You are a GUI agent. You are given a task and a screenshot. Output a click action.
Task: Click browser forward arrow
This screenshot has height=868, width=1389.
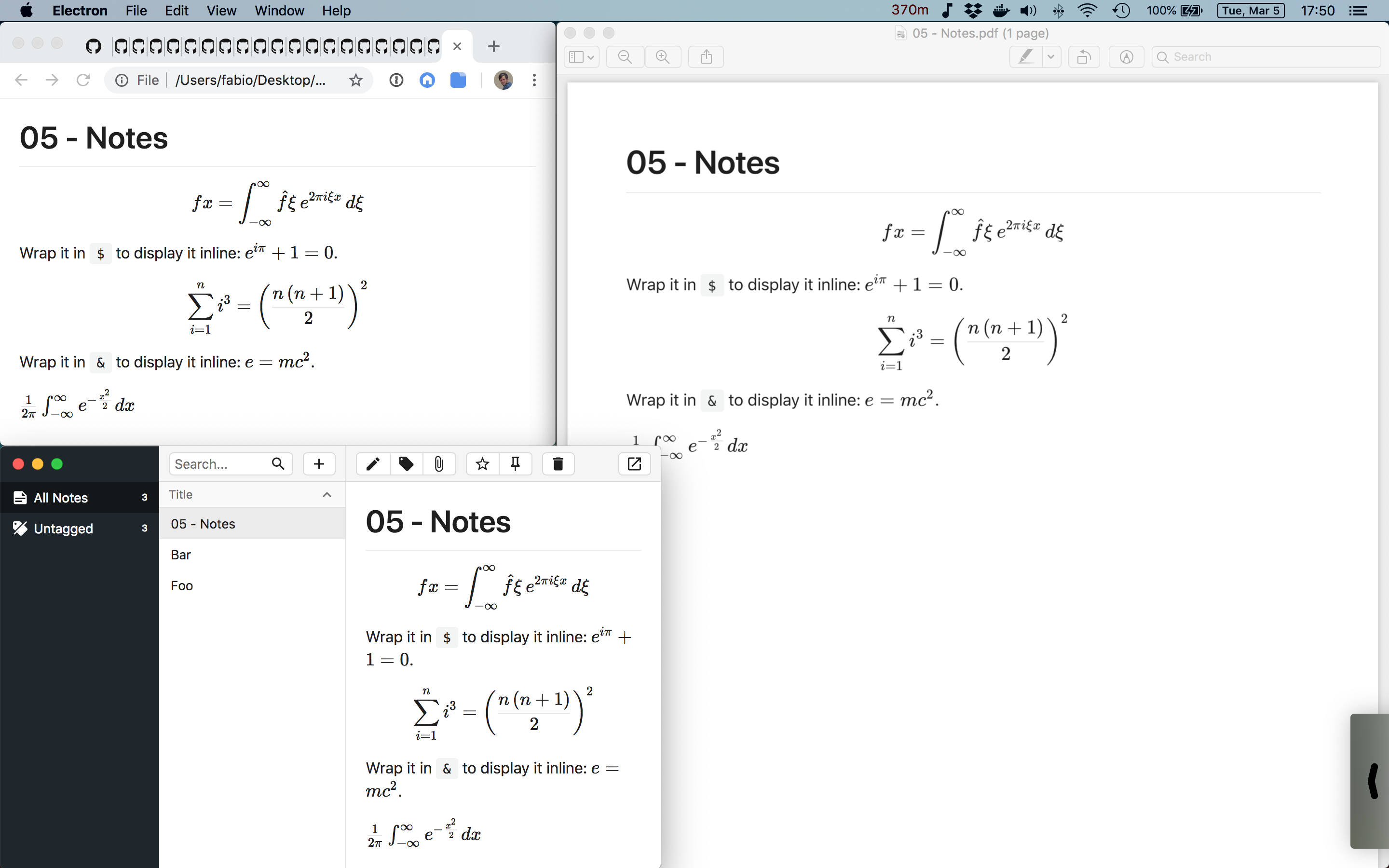[x=52, y=80]
